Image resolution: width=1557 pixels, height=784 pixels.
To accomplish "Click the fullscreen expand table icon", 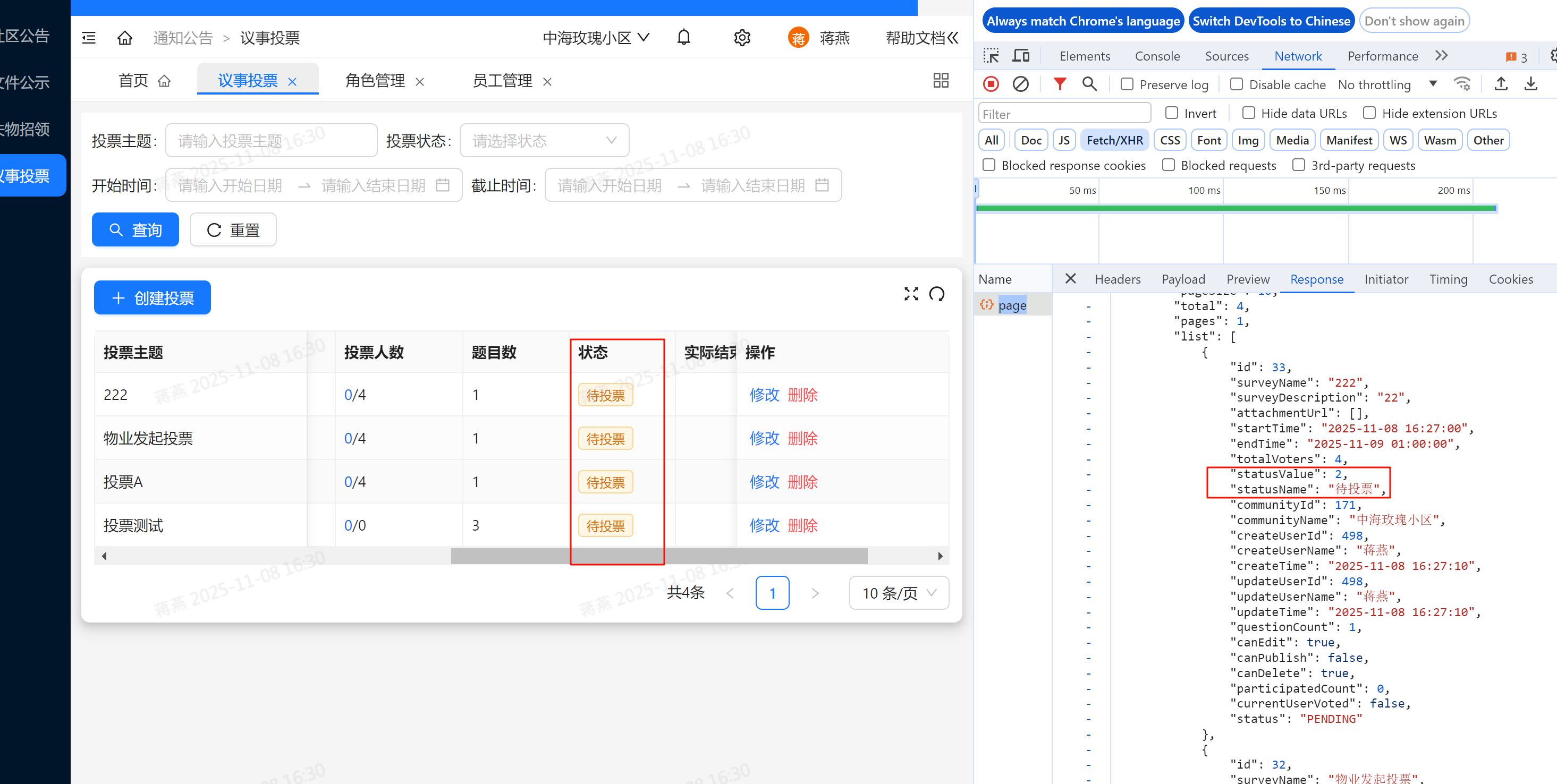I will tap(910, 294).
